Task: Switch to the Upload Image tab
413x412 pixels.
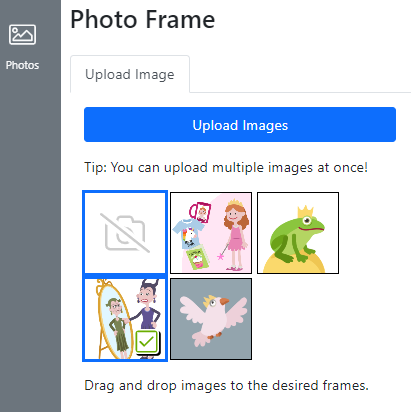Action: coord(130,74)
